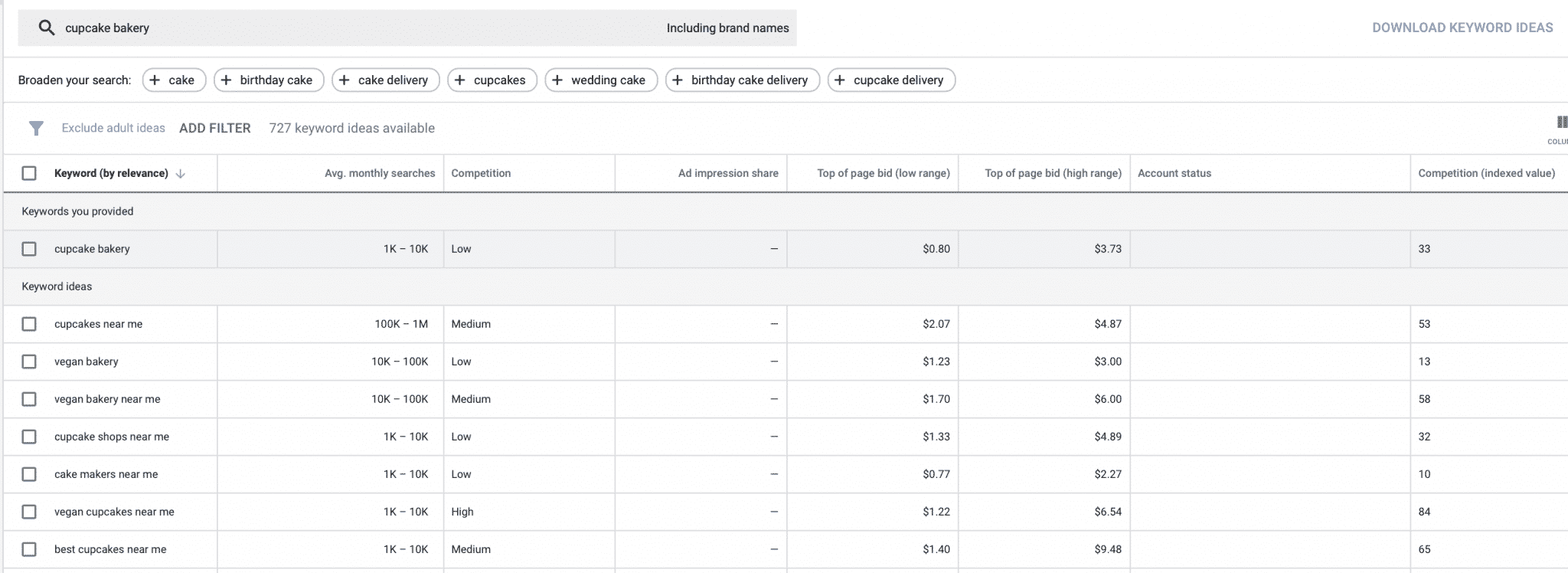Sort by 'Keyword (by relevance)' header
The width and height of the screenshot is (1568, 573).
pyautogui.click(x=111, y=173)
